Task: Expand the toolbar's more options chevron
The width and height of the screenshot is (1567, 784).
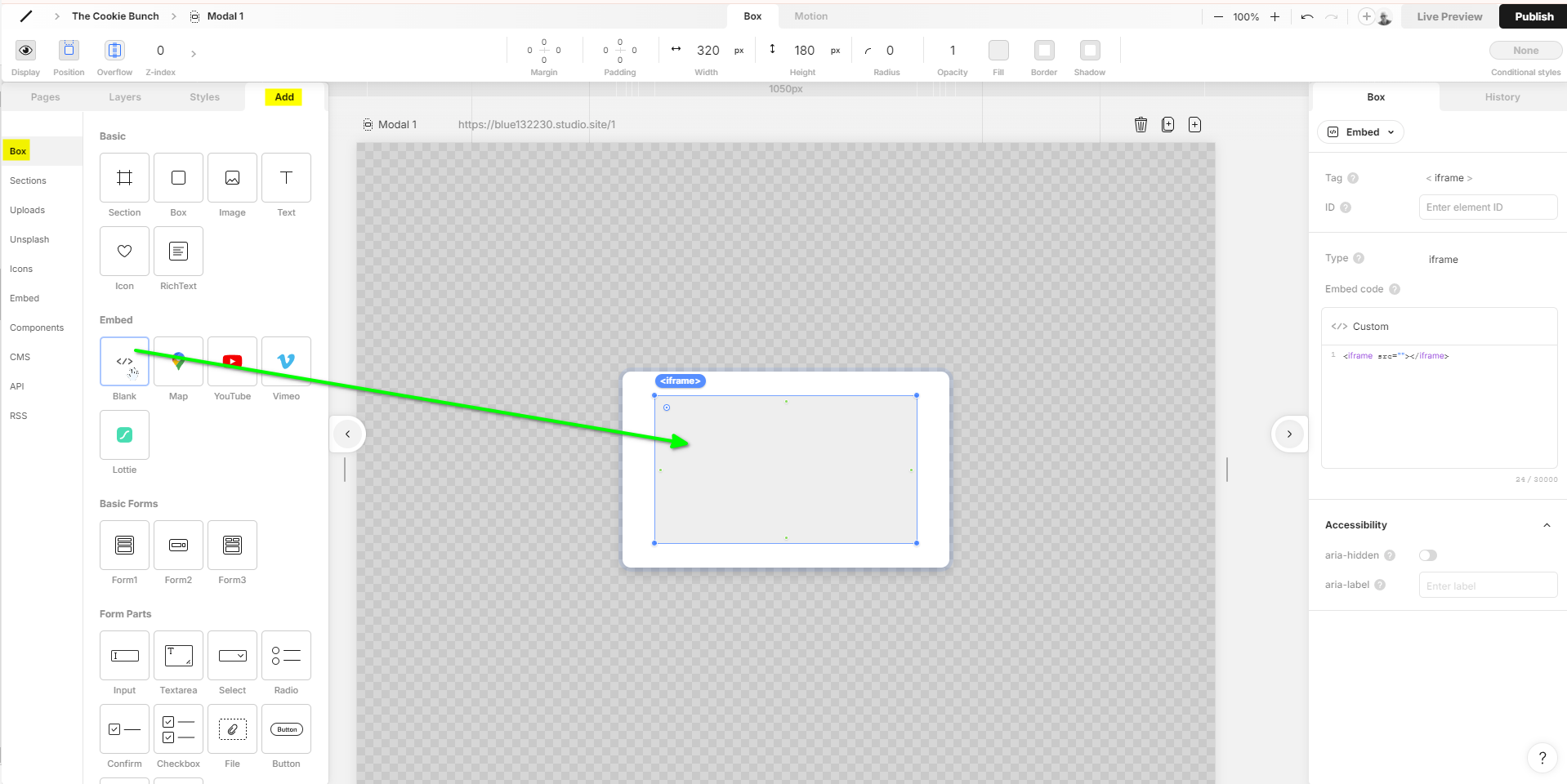Action: [194, 54]
